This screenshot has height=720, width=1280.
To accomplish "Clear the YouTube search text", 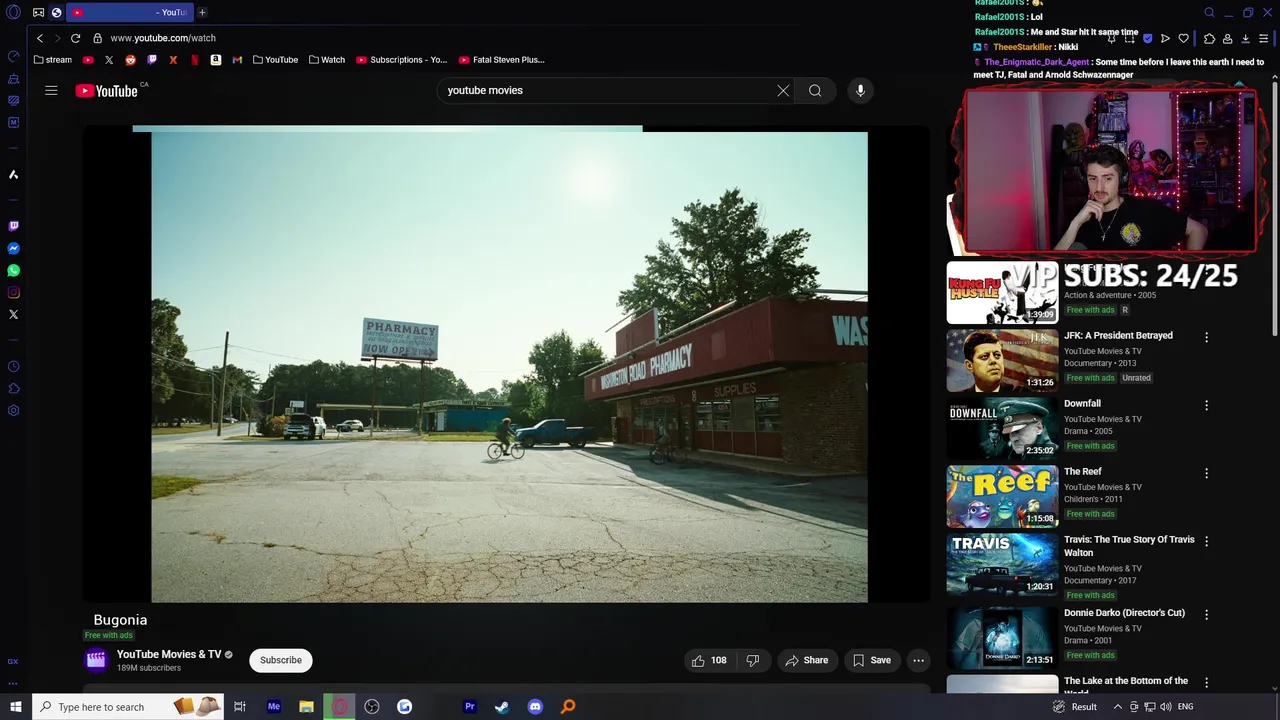I will coord(783,91).
